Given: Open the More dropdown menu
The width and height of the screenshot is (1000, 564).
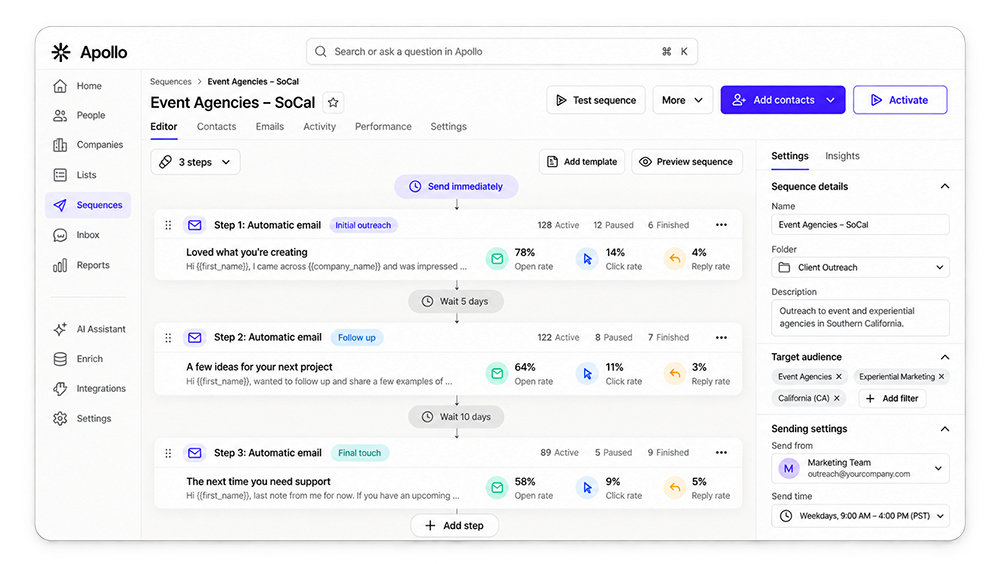Looking at the screenshot, I should [682, 100].
